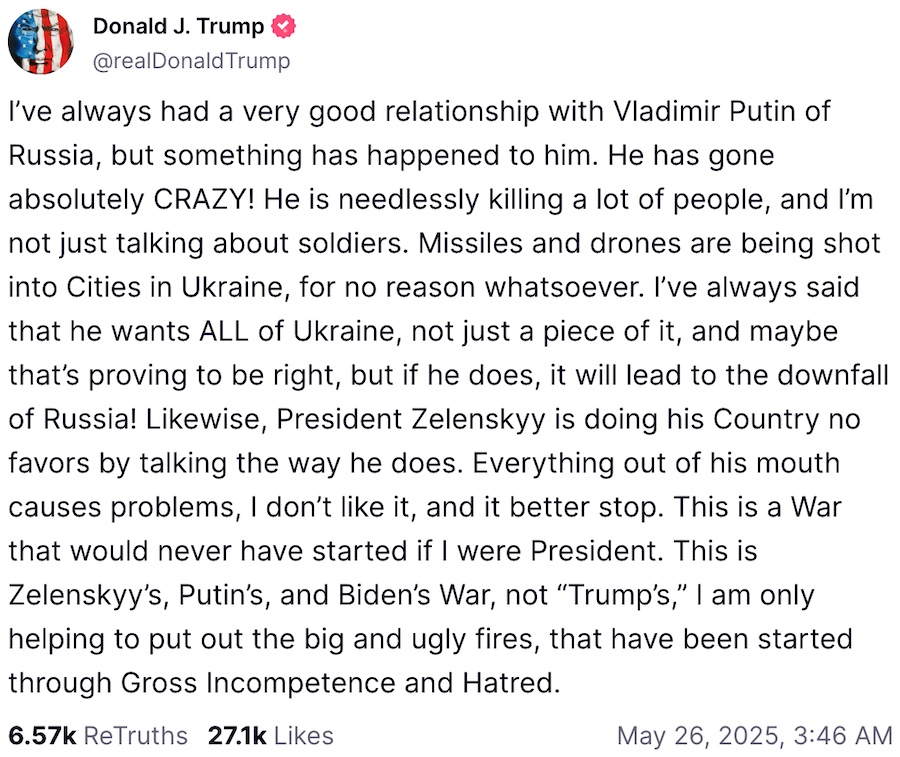Open the @realDonaldTrump handle link
Screen dimensions: 900x757
tap(190, 61)
